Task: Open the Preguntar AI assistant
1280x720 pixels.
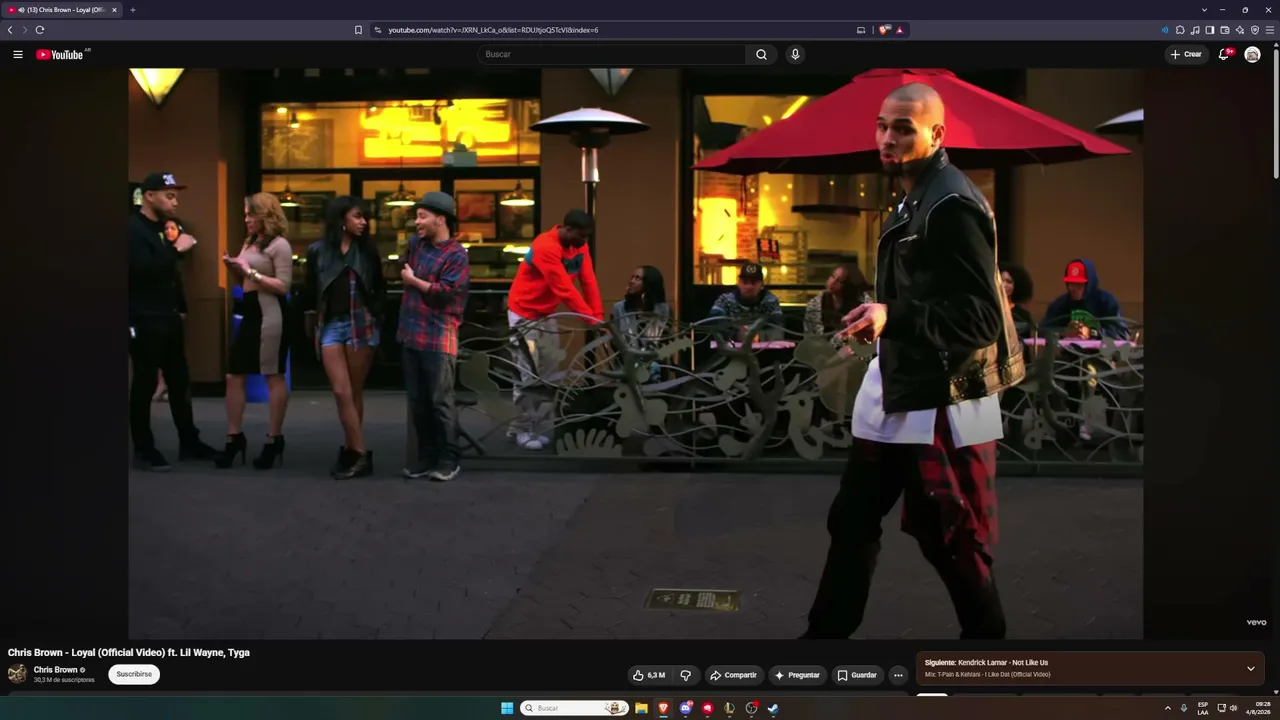Action: 797,675
